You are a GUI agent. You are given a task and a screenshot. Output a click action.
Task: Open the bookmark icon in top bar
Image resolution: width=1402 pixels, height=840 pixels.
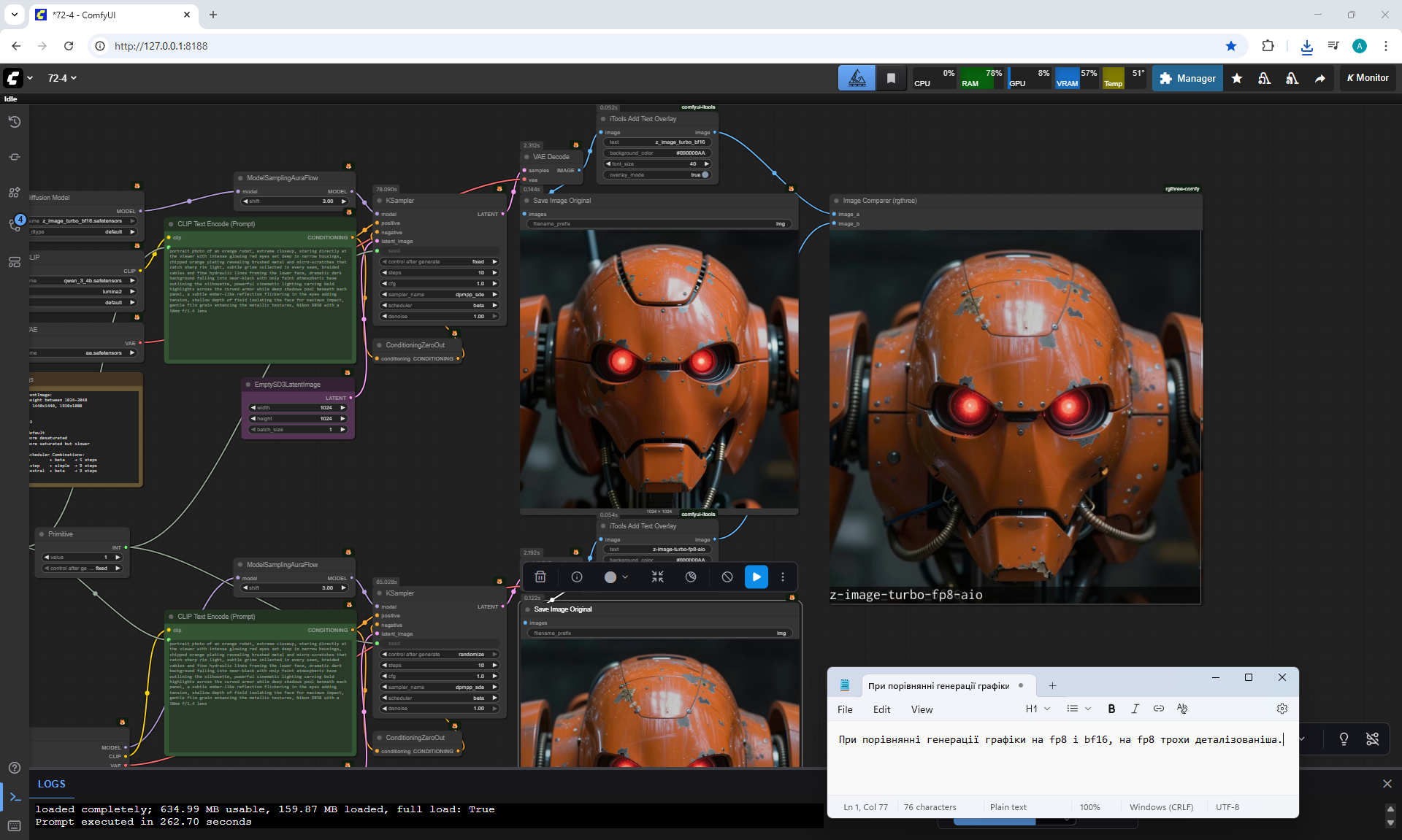891,78
